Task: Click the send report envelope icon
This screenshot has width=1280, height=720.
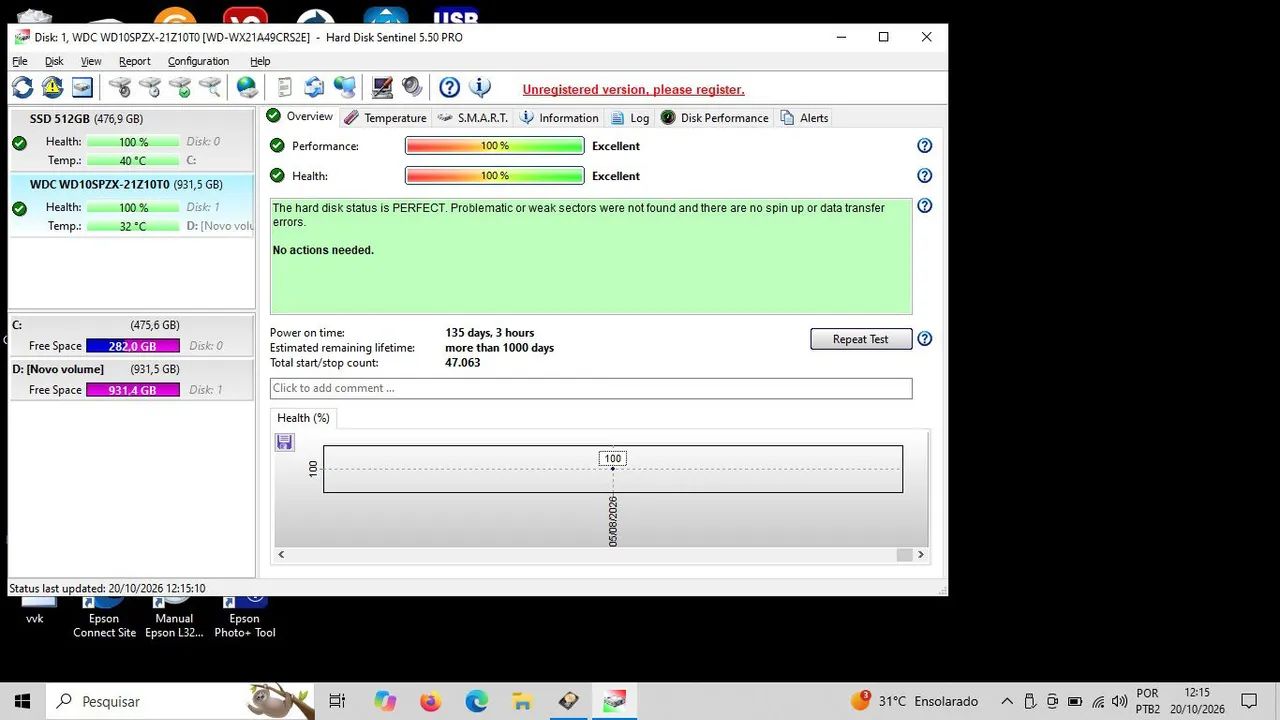Action: [314, 88]
